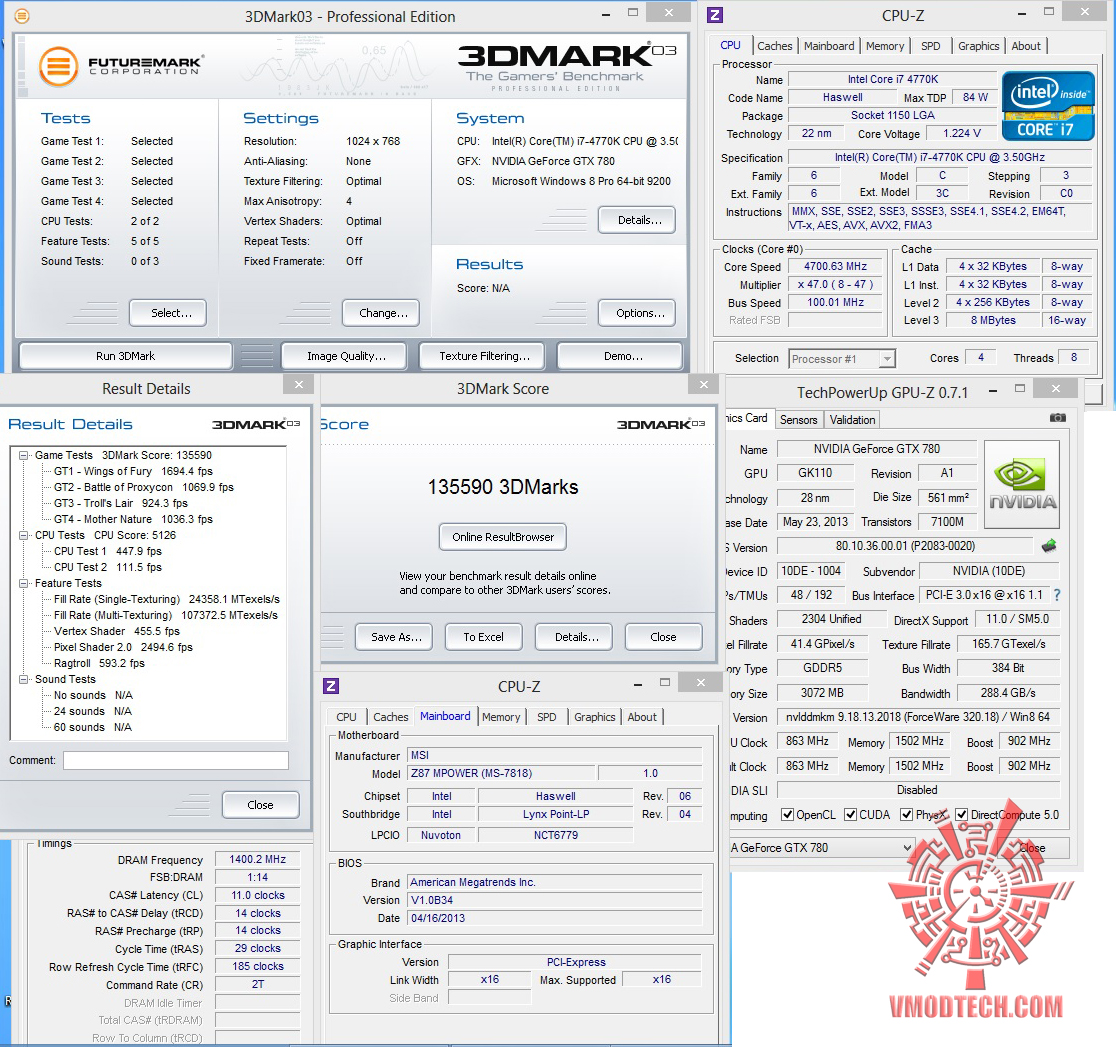Image resolution: width=1116 pixels, height=1047 pixels.
Task: Click the DRAM Frequency 1400.2 MHz value
Action: click(x=257, y=859)
